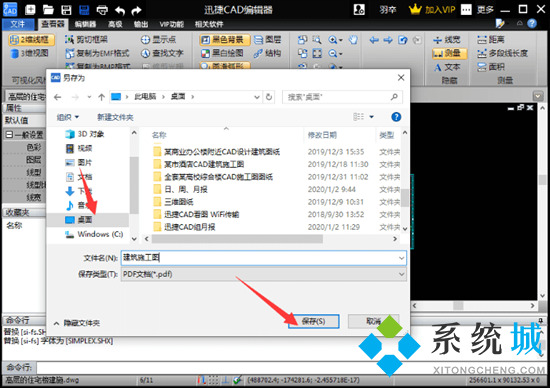
Task: Click 新建文件夹 button
Action: tap(115, 117)
